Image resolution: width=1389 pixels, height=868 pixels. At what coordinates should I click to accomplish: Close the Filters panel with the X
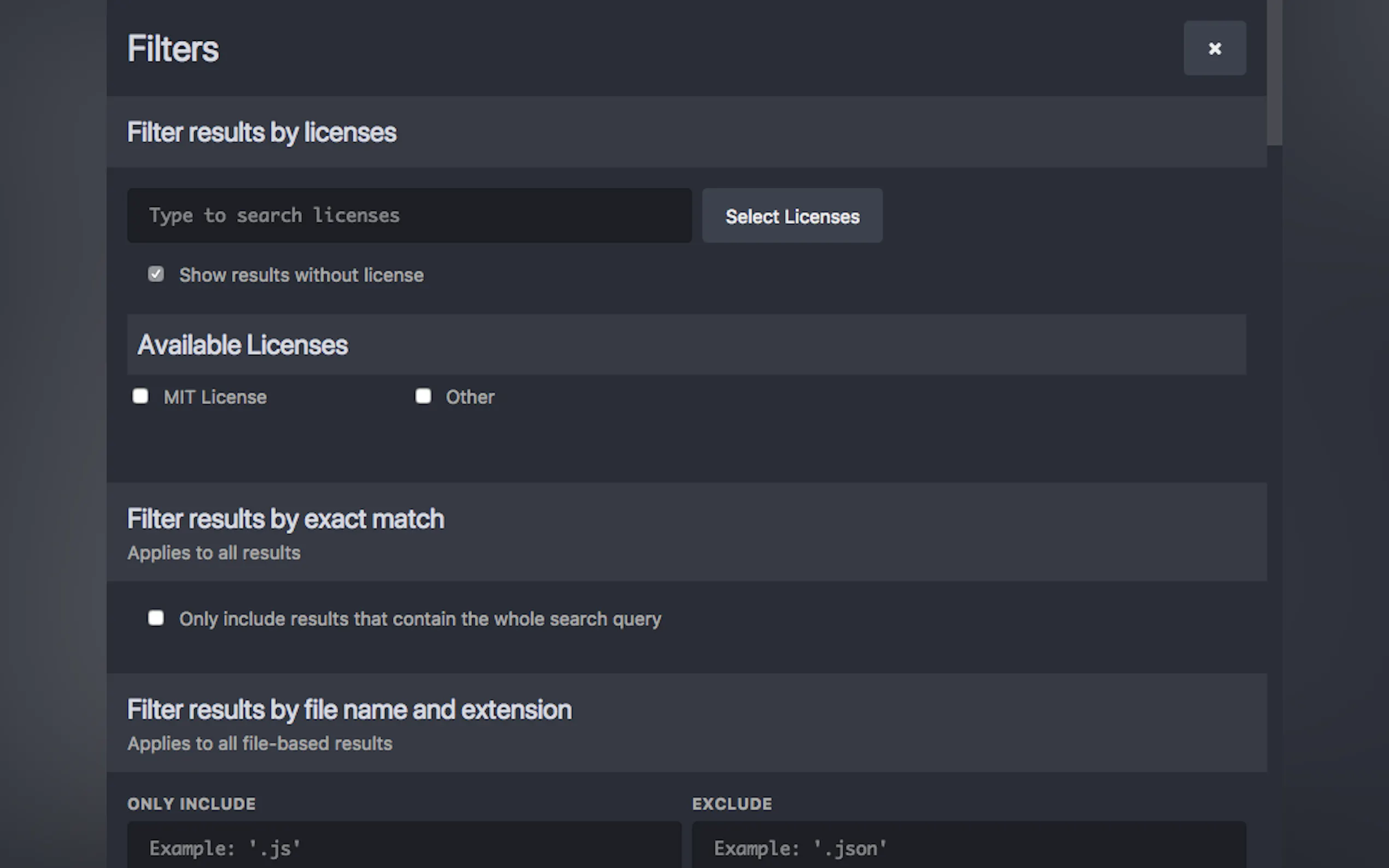point(1214,48)
